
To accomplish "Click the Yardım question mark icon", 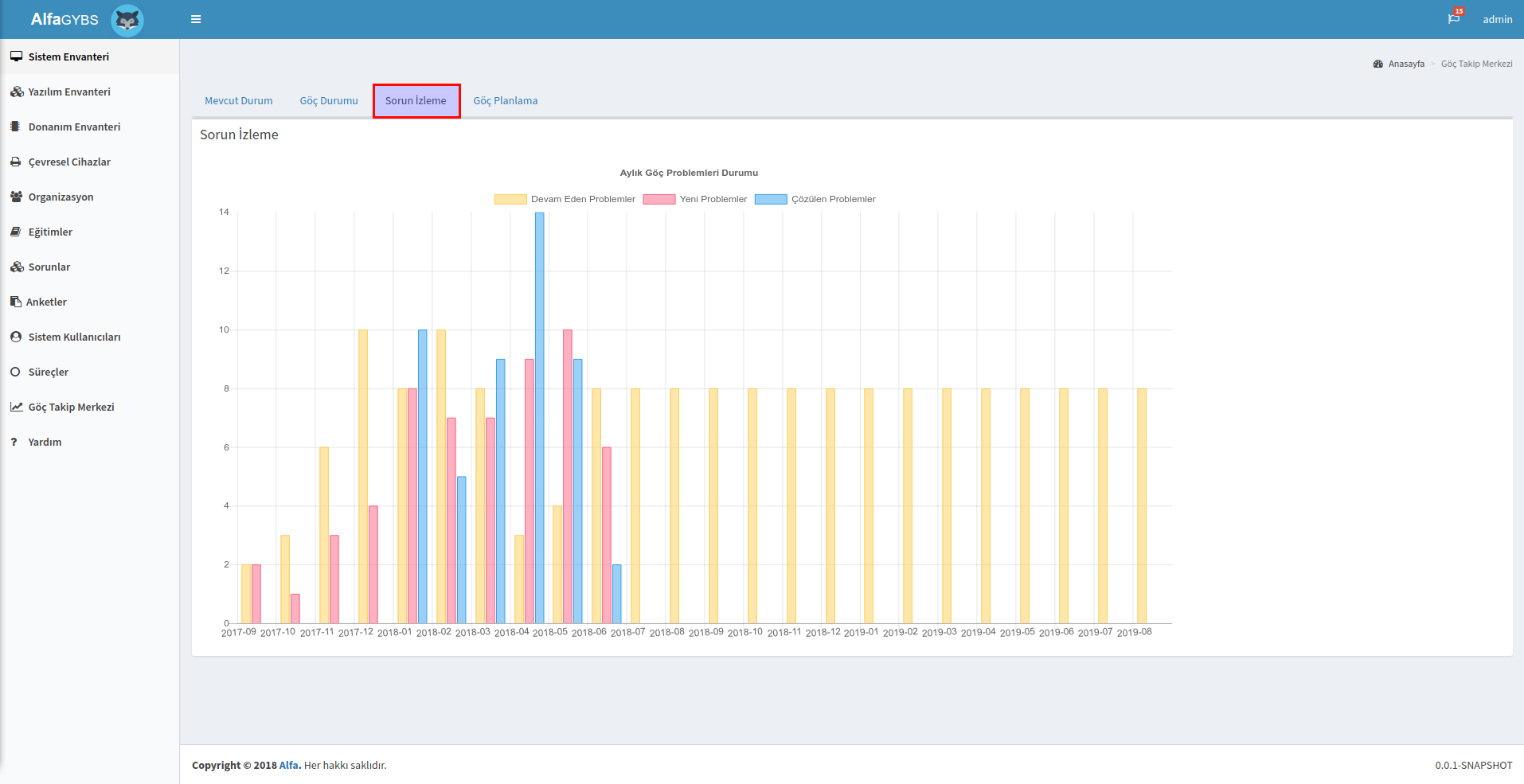I will click(14, 442).
